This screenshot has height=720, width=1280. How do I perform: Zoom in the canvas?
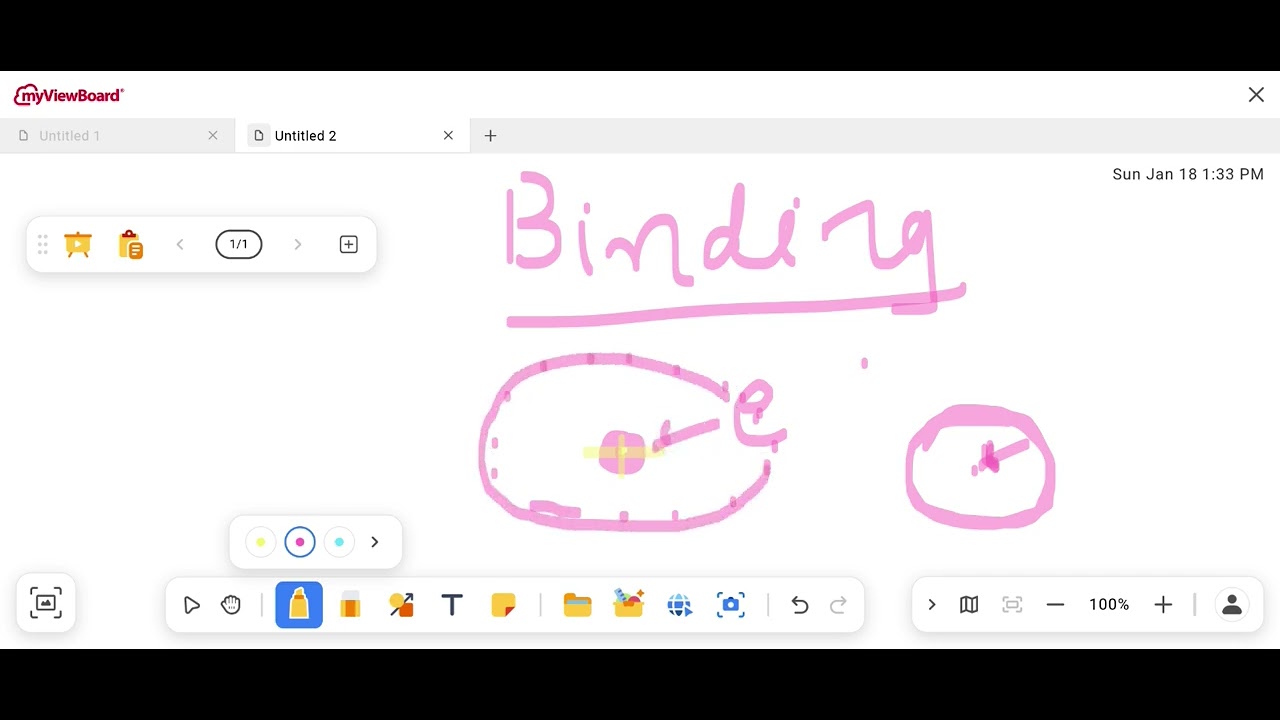click(x=1163, y=605)
